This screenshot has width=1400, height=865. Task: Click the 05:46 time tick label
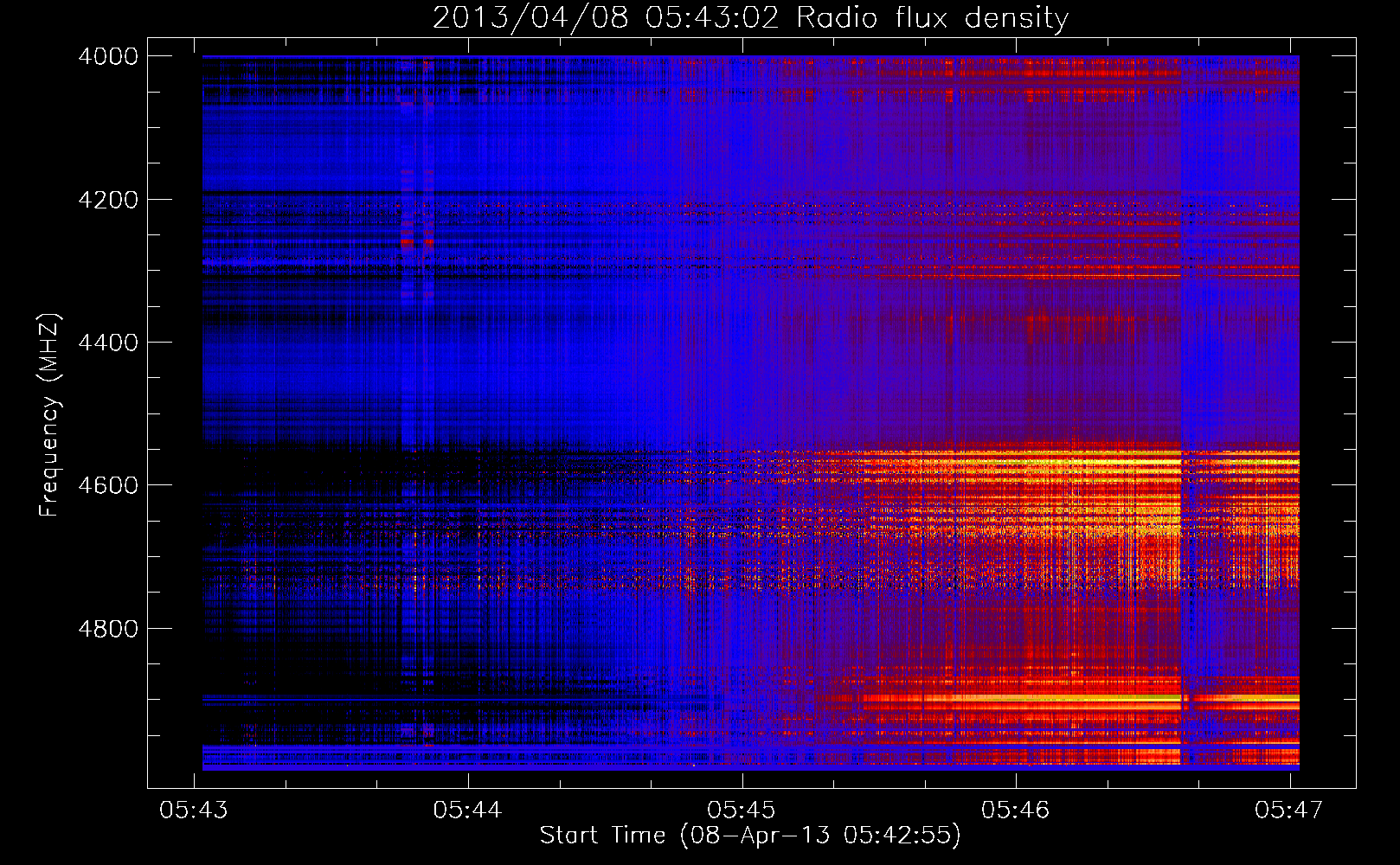[x=1015, y=810]
